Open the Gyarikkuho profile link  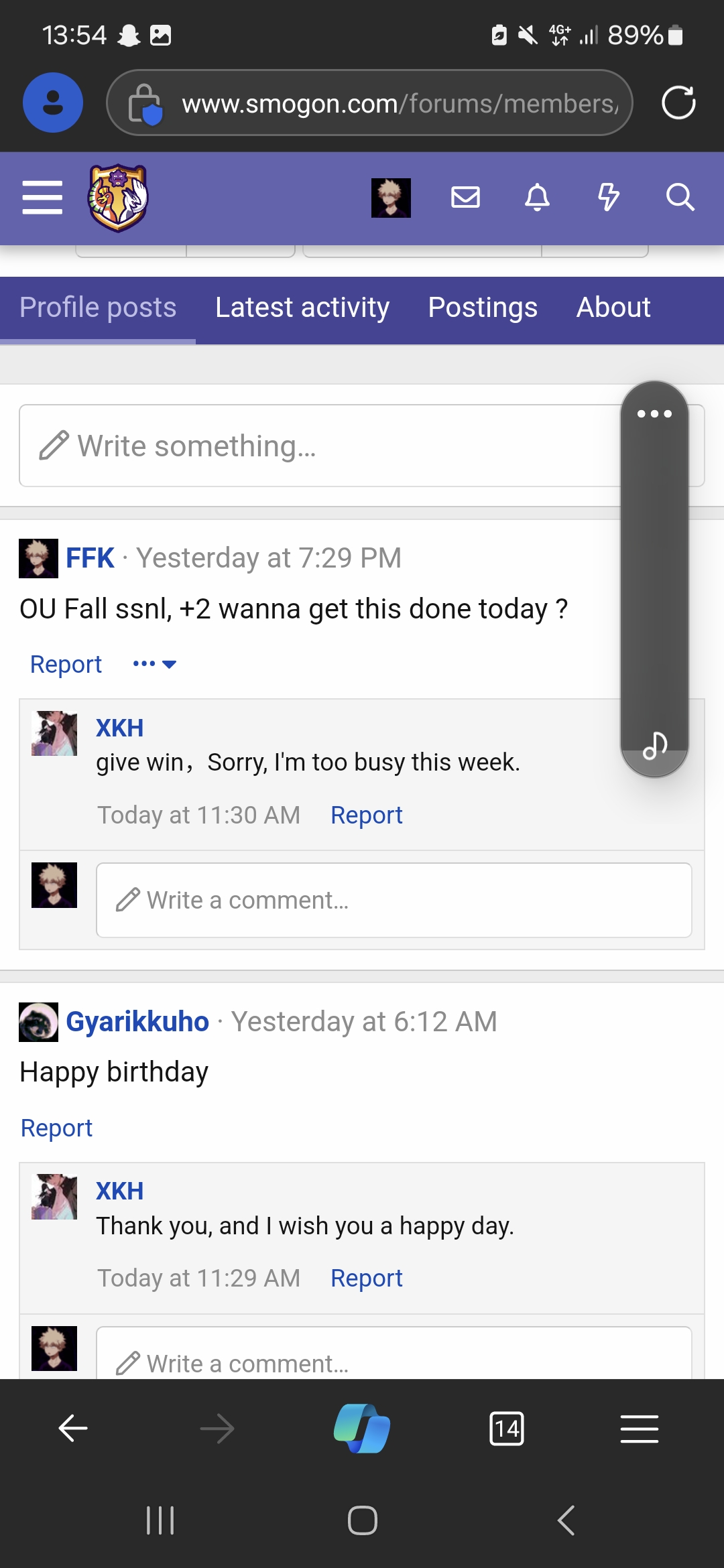coord(137,1022)
